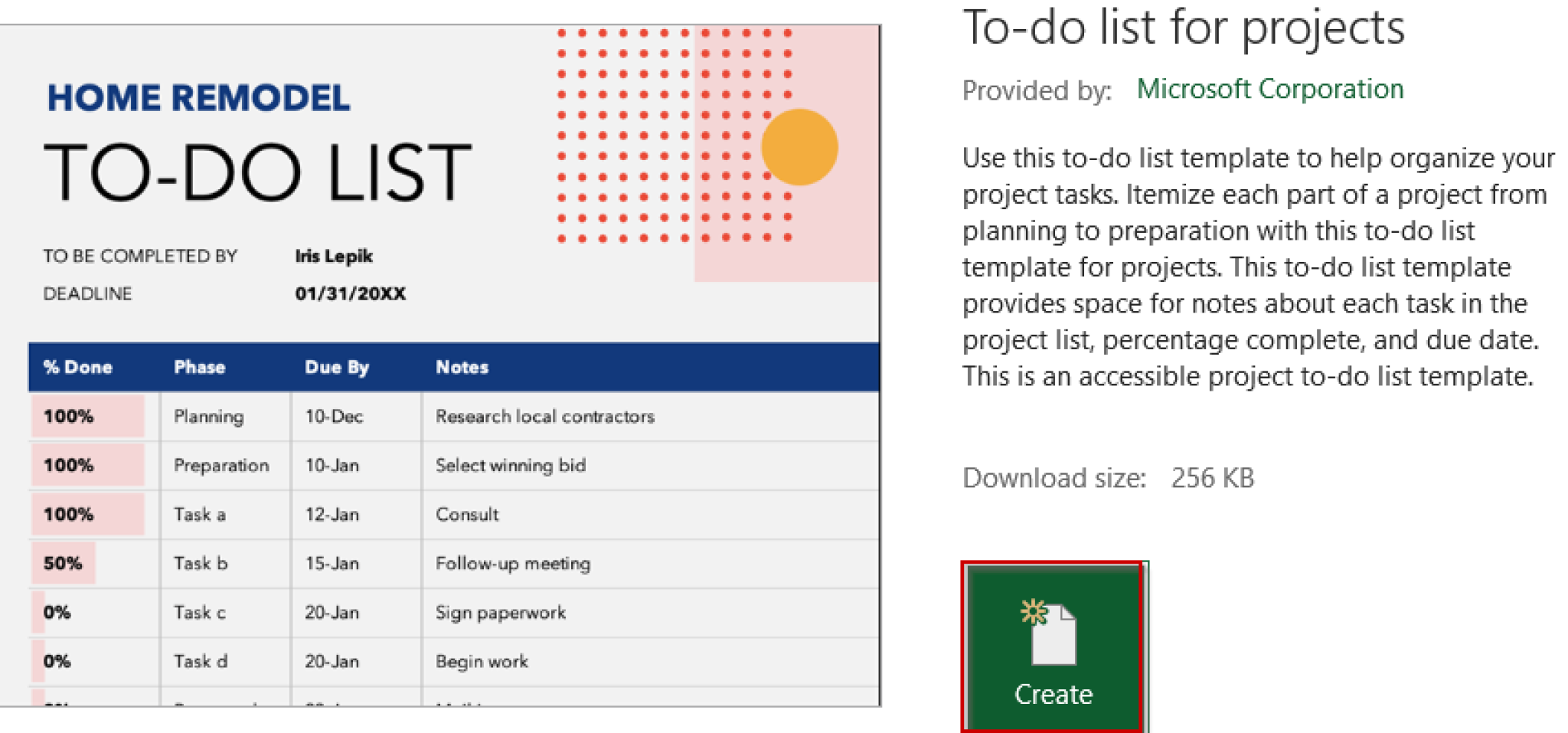Click the orange circle graphic in the preview

coord(799,146)
